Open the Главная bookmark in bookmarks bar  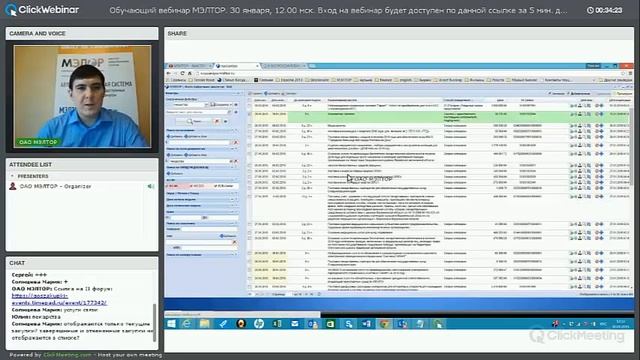[x=263, y=80]
